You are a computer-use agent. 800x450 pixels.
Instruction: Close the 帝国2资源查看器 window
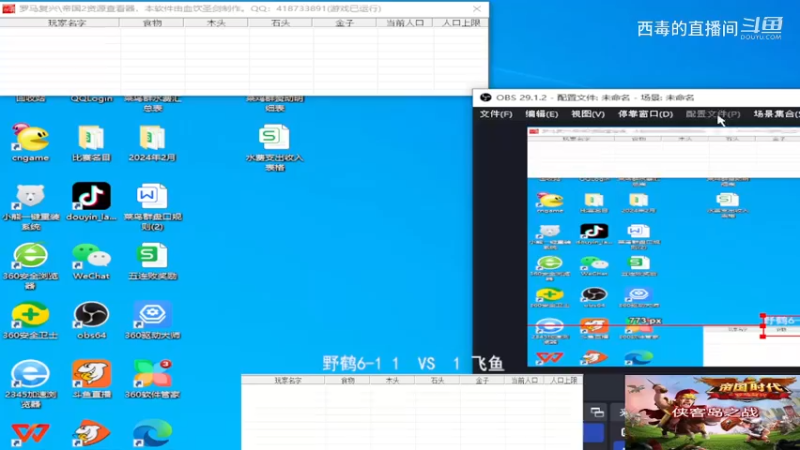(x=477, y=9)
